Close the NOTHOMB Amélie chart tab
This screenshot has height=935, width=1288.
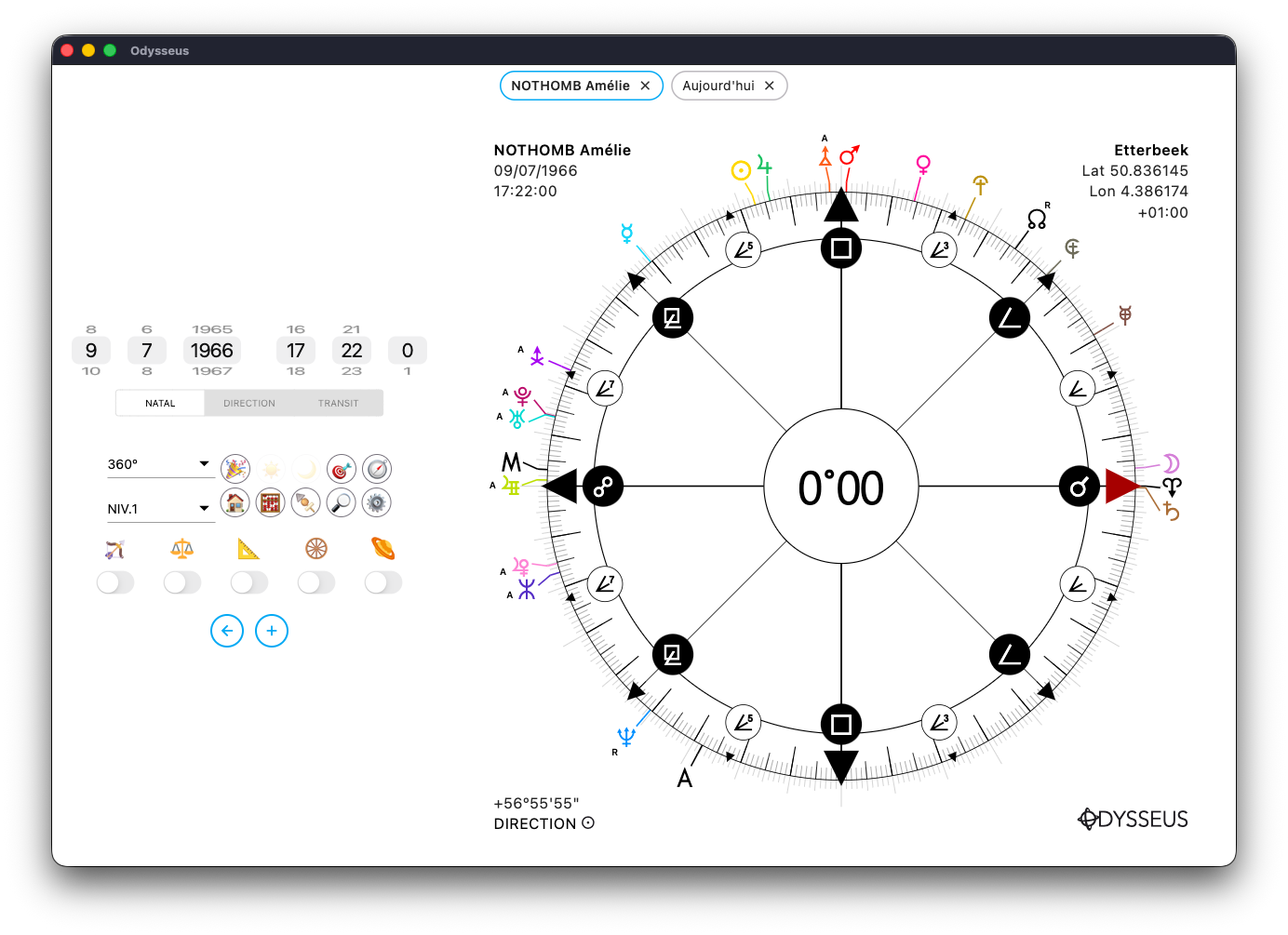pos(645,86)
